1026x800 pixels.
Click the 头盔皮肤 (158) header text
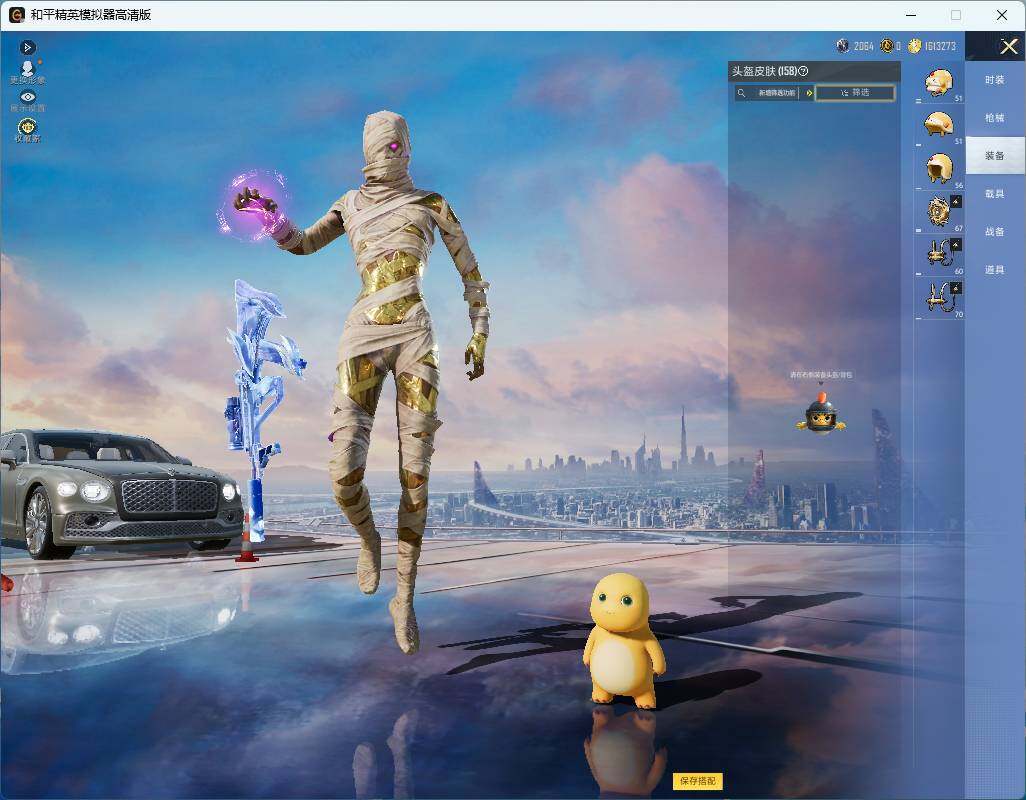[x=764, y=71]
